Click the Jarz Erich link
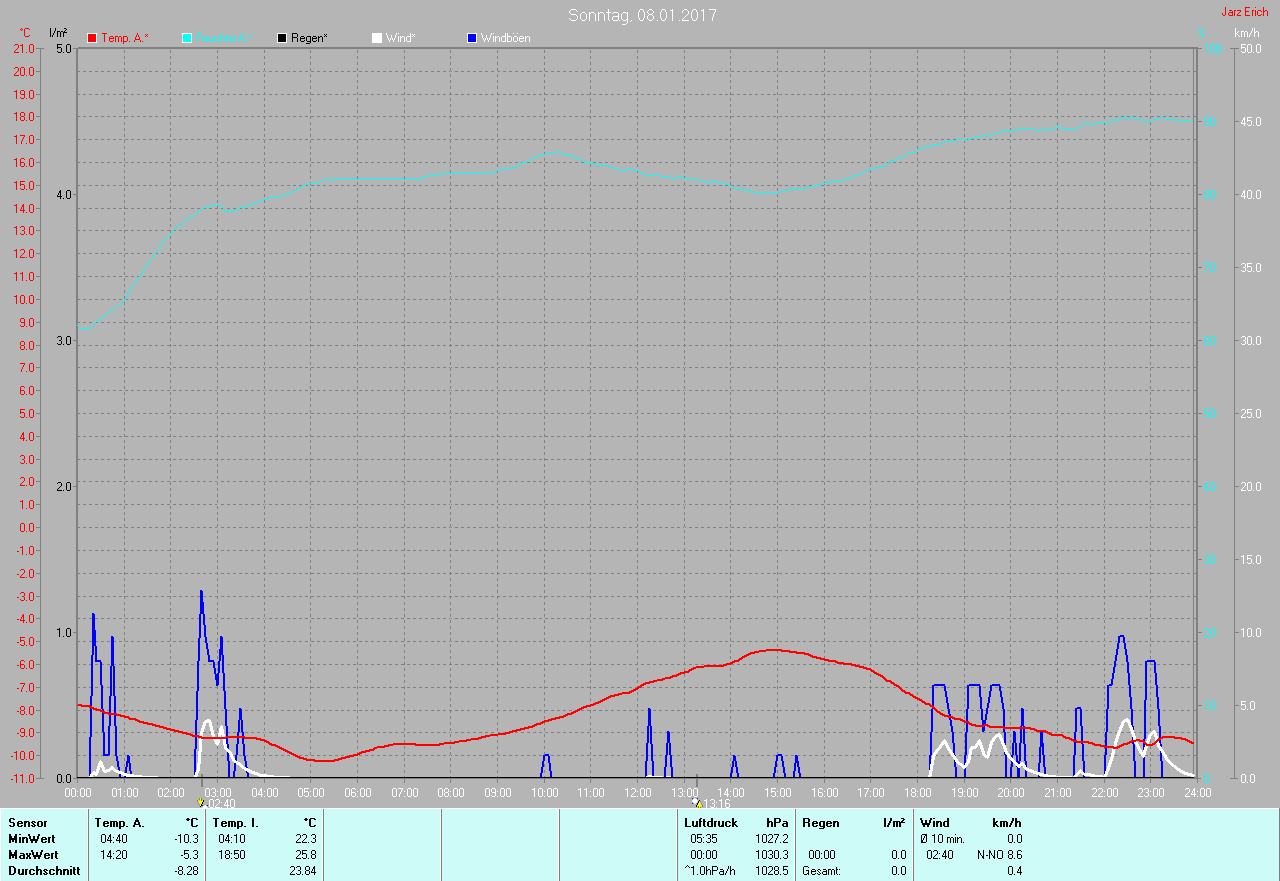1280x881 pixels. click(x=1244, y=12)
